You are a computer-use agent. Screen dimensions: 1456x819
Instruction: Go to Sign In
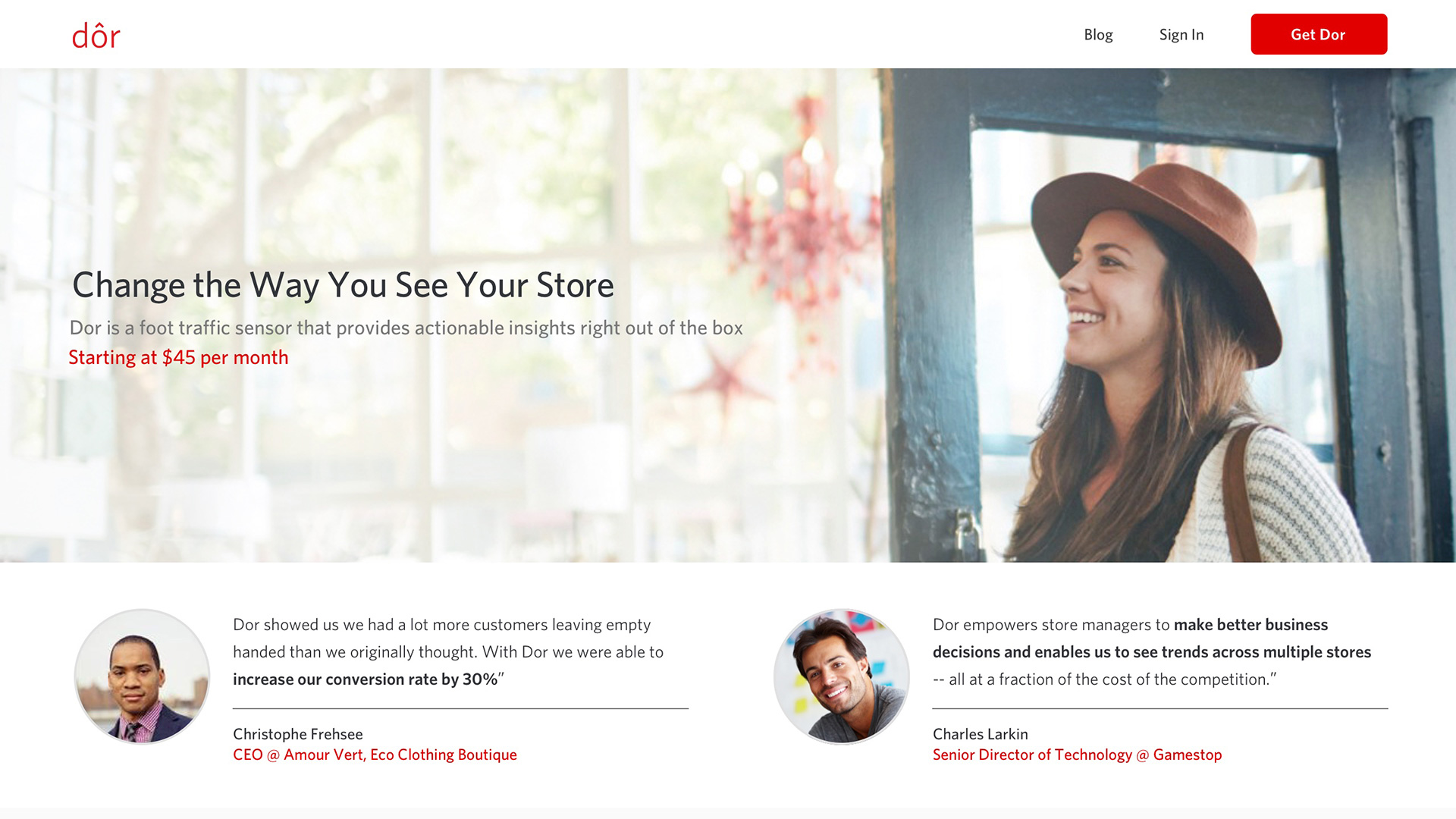click(x=1181, y=35)
